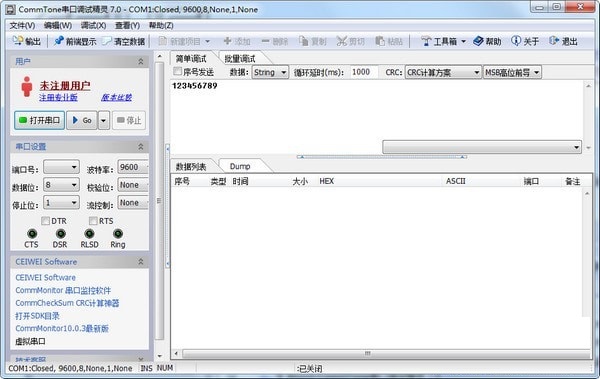Click the 复制 toolbar icon
The image size is (600, 379).
pyautogui.click(x=303, y=41)
